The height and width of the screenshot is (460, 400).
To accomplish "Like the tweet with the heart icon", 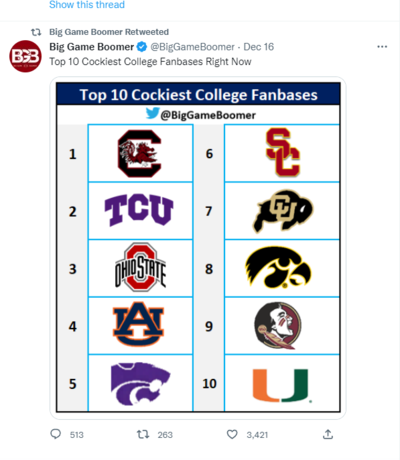I will [x=232, y=434].
